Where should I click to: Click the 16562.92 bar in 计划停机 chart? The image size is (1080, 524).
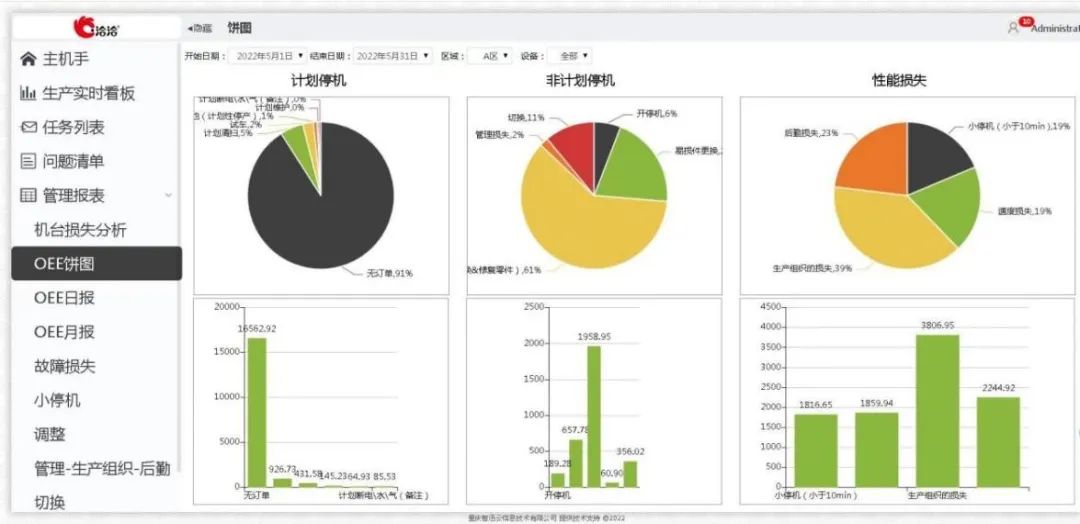tap(256, 412)
